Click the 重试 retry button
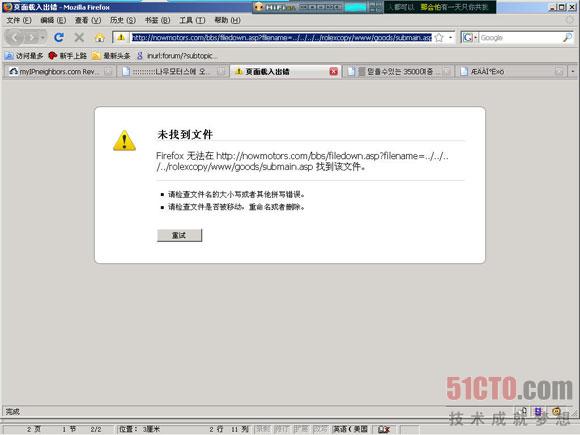 pos(179,235)
